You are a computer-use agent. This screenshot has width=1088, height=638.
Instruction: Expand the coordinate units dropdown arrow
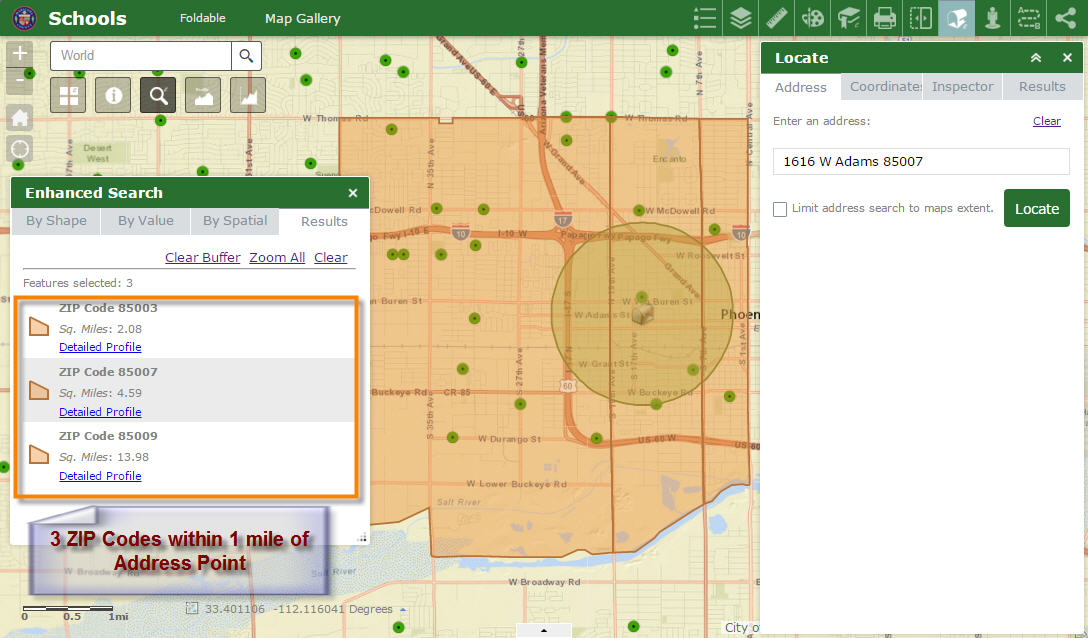click(x=403, y=609)
